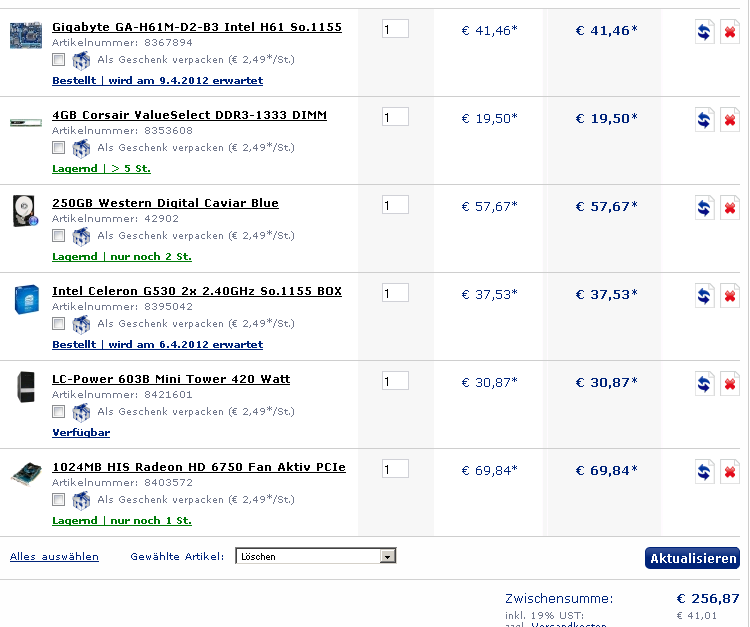Refresh the HIS Radeon HD 6750 row

click(x=704, y=472)
